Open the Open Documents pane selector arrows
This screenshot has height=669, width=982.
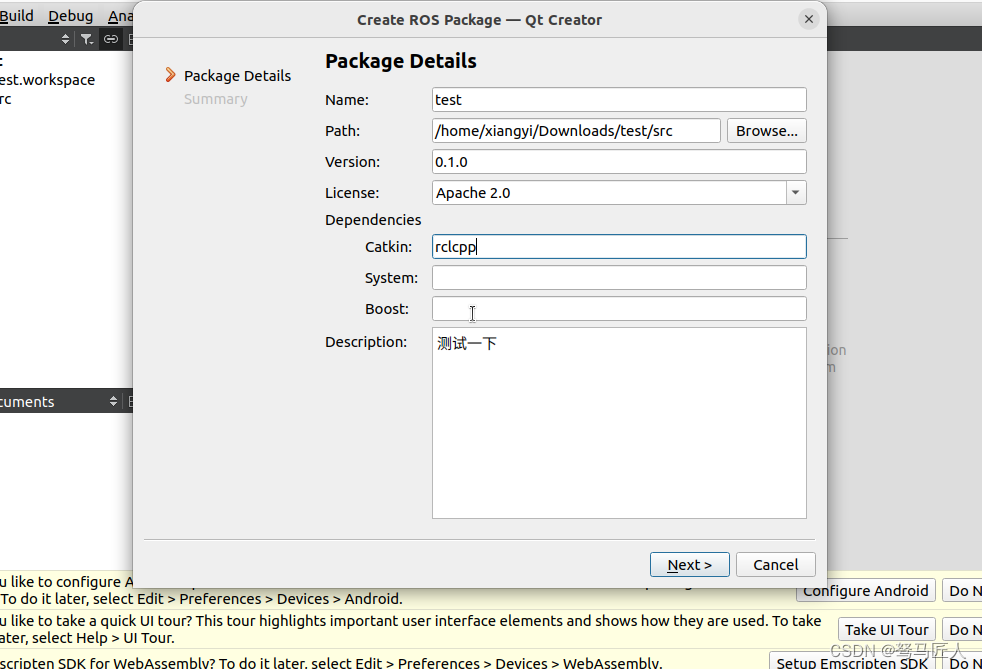(x=113, y=402)
